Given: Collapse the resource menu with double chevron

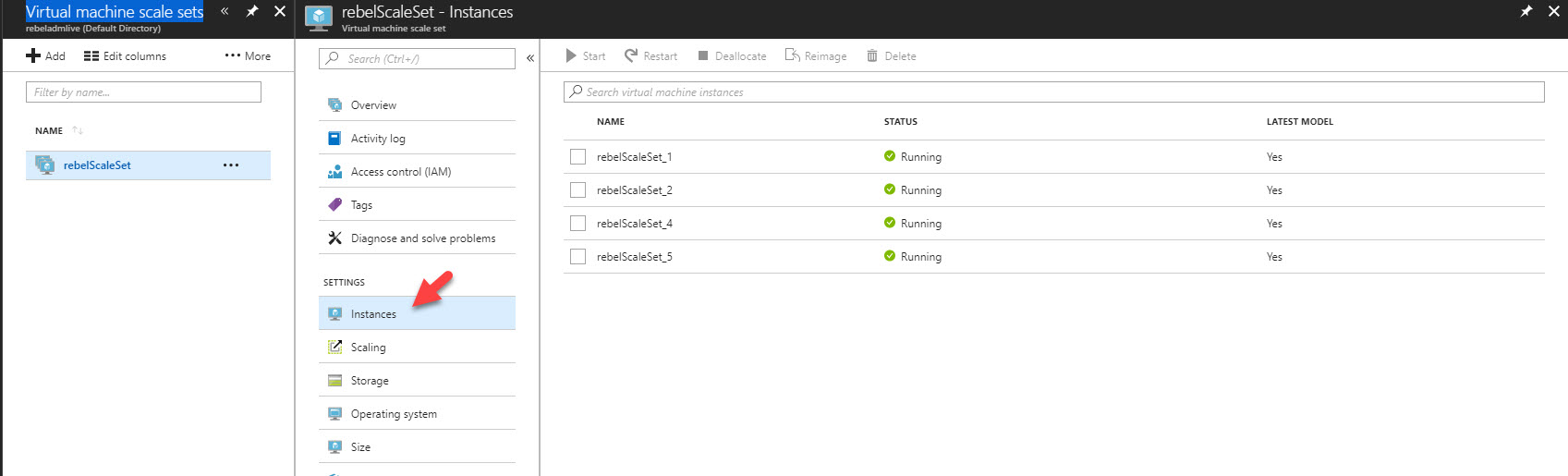Looking at the screenshot, I should [530, 58].
